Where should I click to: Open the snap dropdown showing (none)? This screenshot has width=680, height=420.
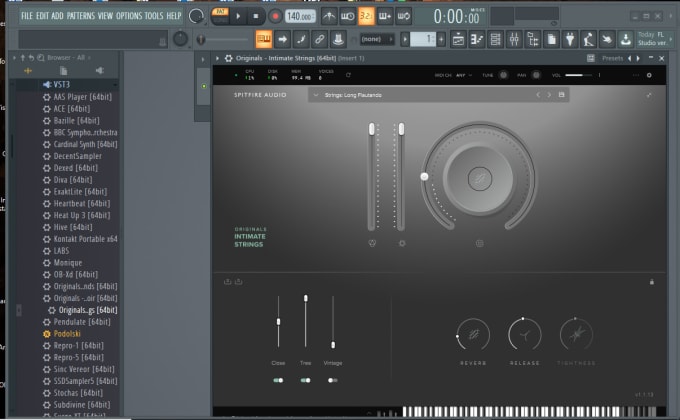377,39
